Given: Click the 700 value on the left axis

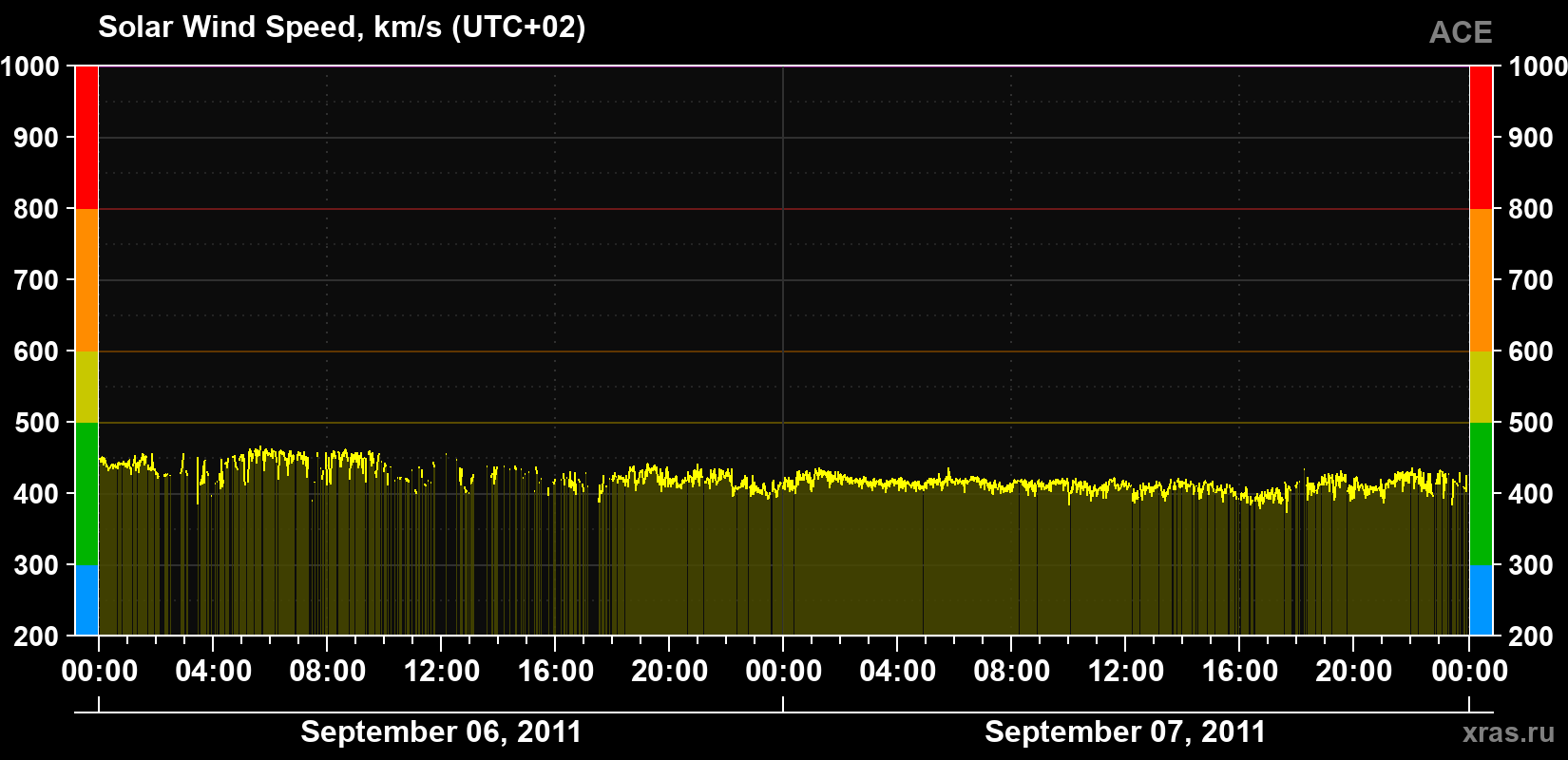Looking at the screenshot, I should (37, 280).
